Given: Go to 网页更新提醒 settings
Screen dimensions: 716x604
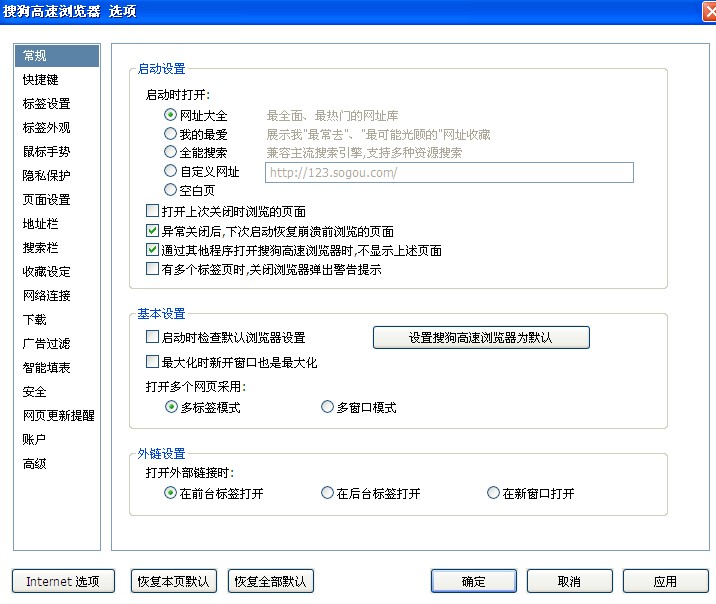Looking at the screenshot, I should (x=57, y=415).
